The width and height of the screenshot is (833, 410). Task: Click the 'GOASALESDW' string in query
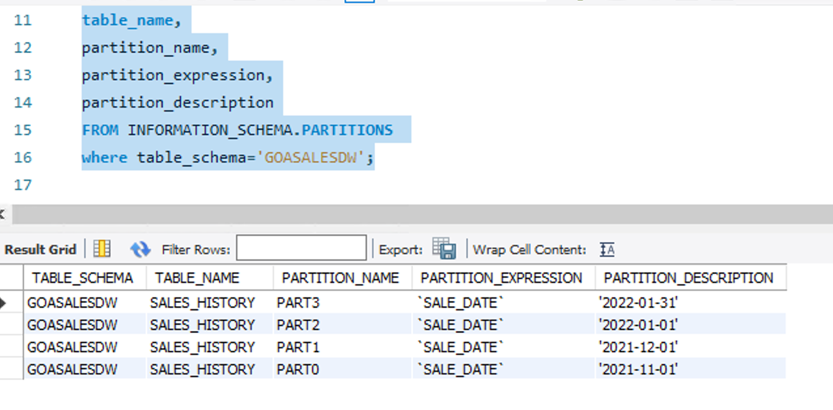[x=315, y=158]
